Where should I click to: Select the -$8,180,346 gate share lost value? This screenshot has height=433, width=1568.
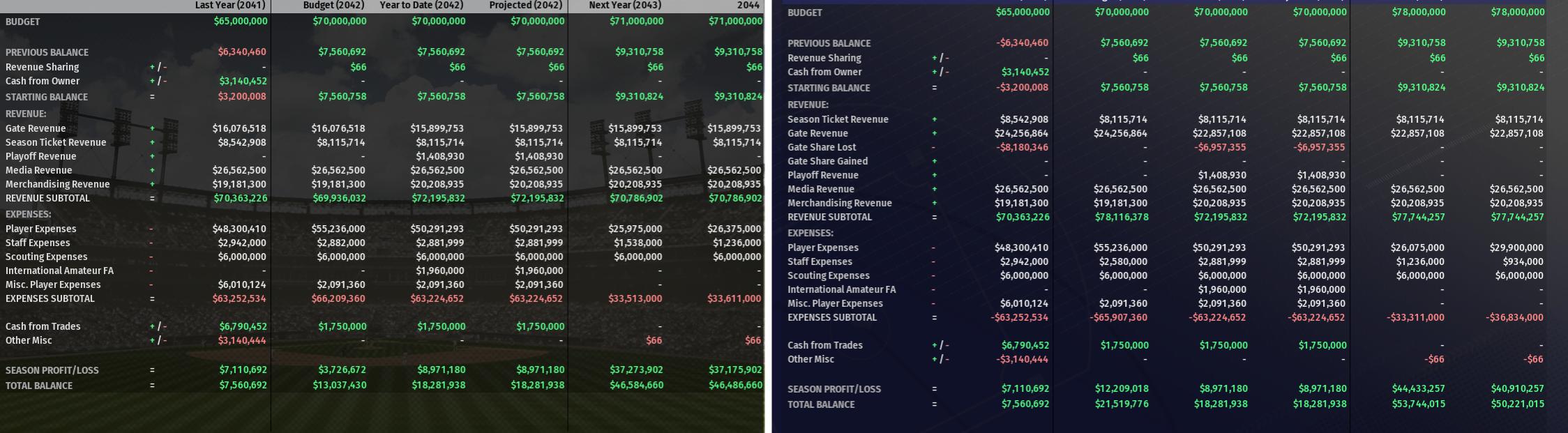(x=1022, y=147)
